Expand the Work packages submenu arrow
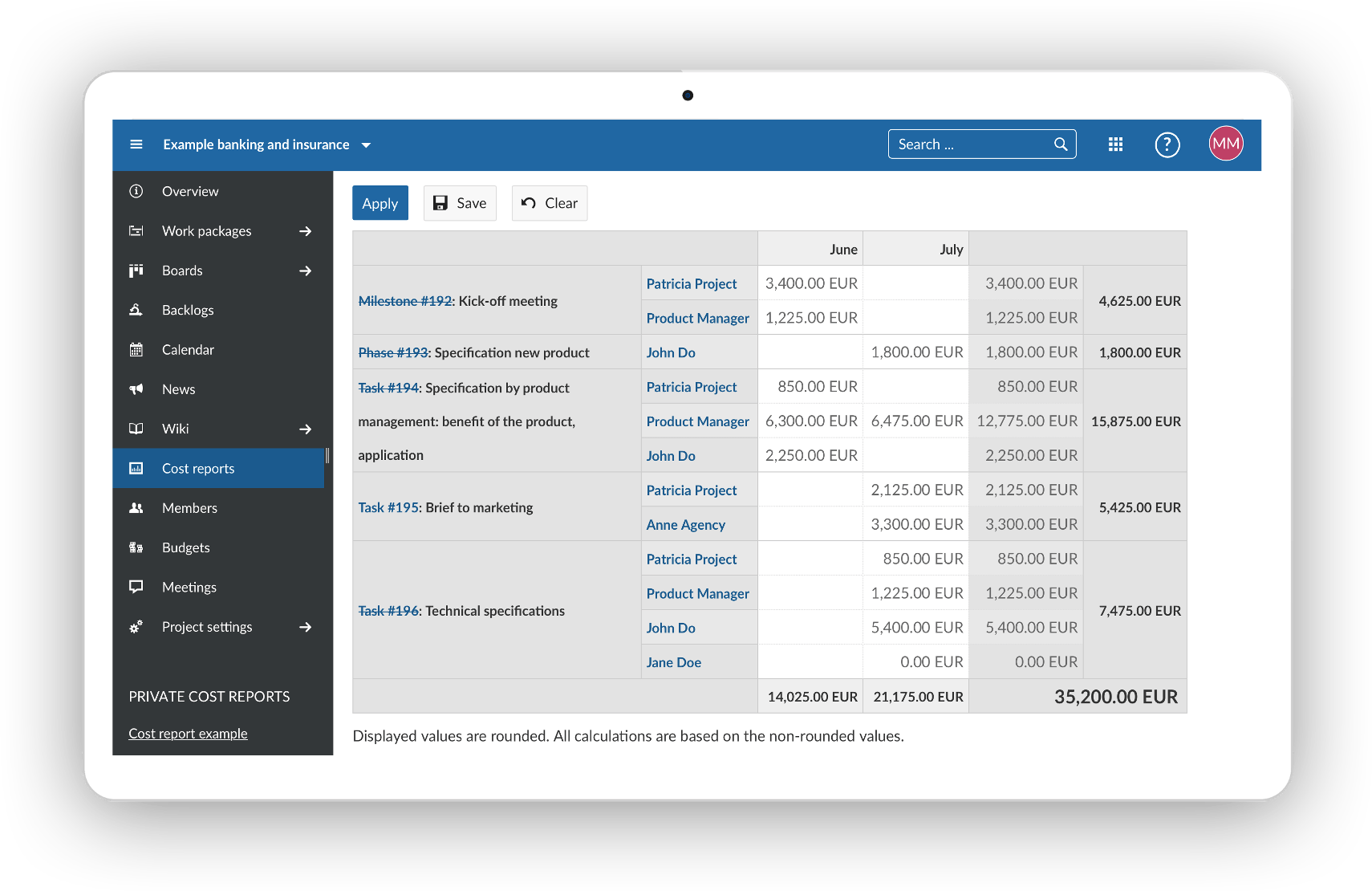 point(305,231)
